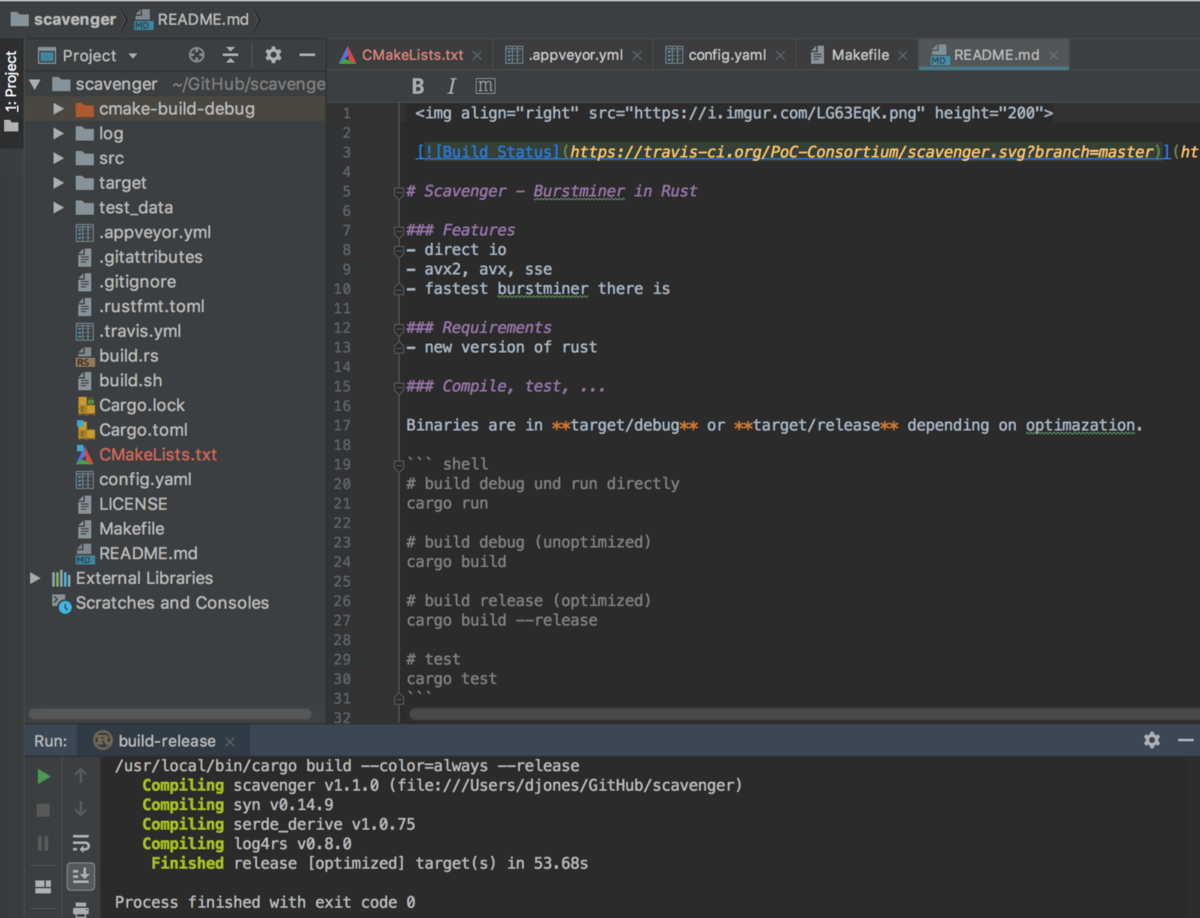1200x918 pixels.
Task: Apply italic formatting in Markdown toolbar
Action: 451,86
